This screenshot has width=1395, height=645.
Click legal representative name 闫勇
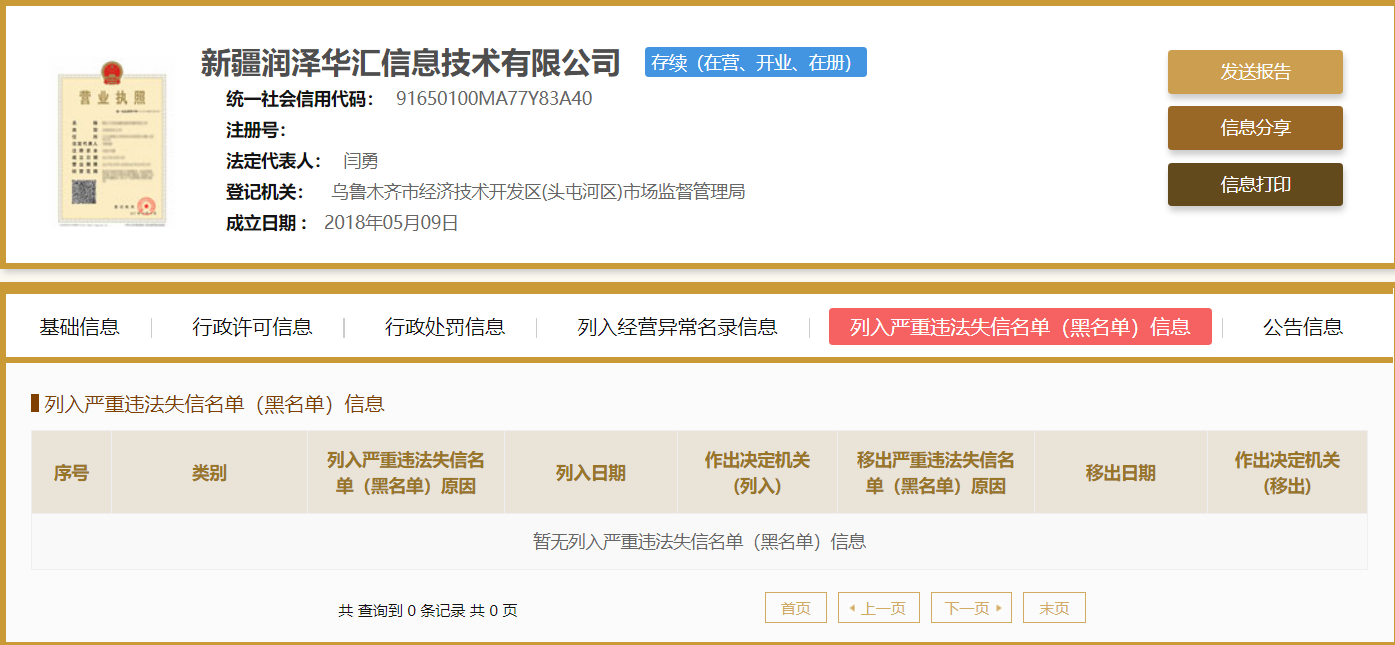pos(360,161)
